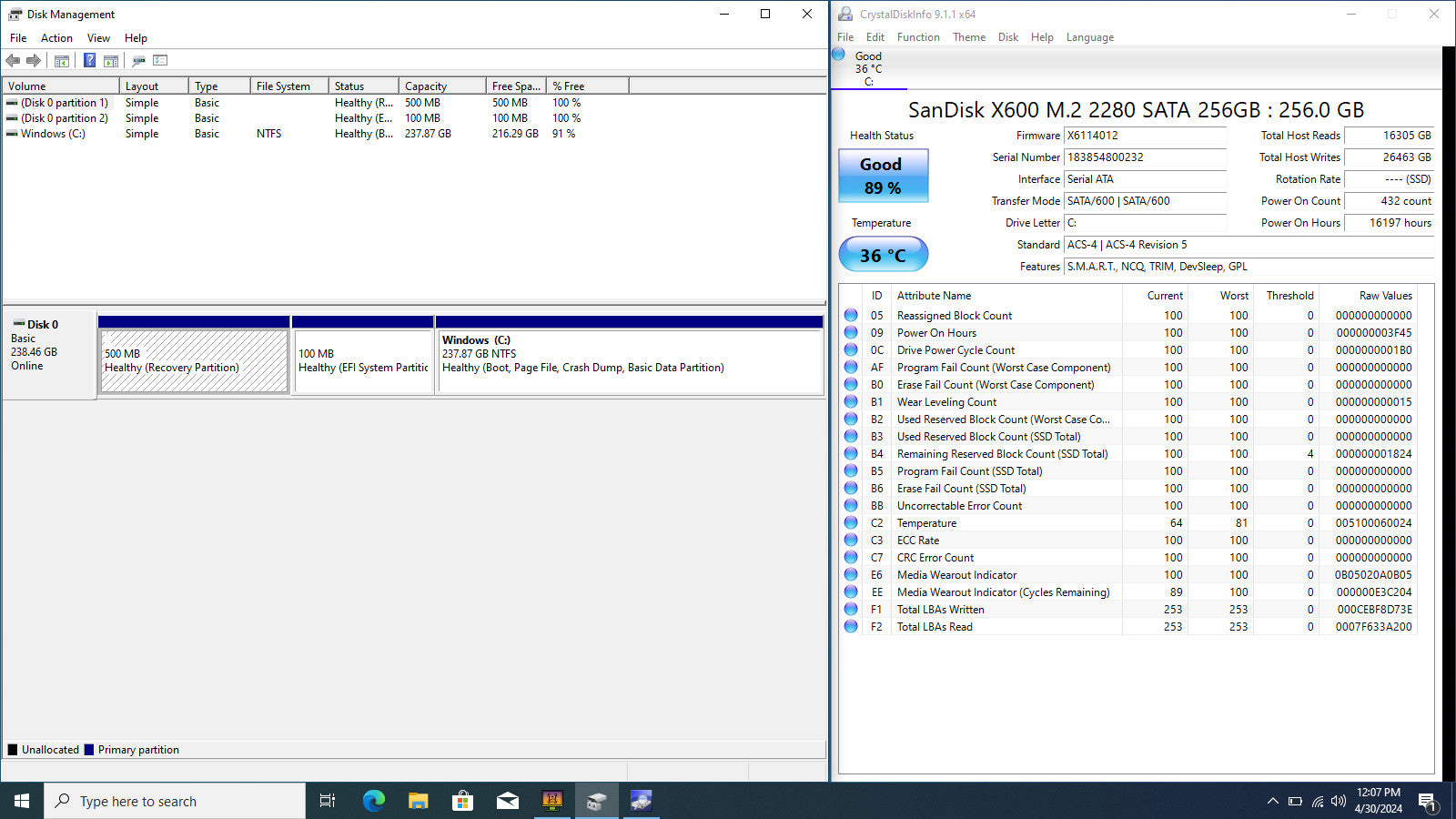Open the Action menu in Disk Management
Screen dimensions: 1456x819
pyautogui.click(x=56, y=38)
